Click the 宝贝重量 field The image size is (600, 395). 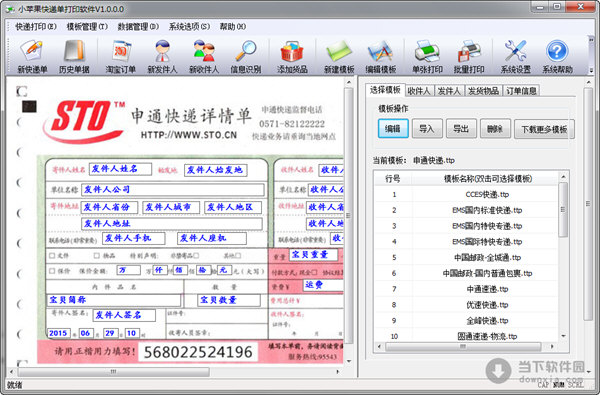coord(313,254)
